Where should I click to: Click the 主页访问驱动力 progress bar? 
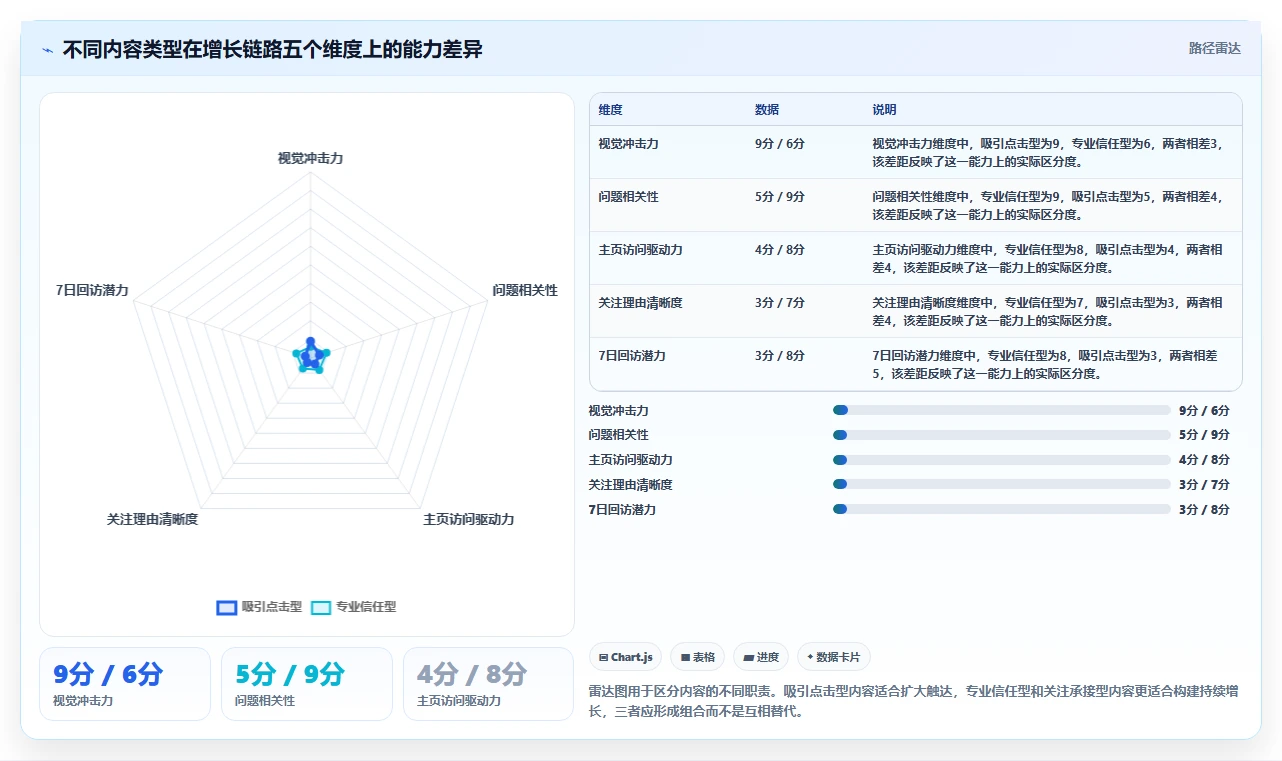(x=1001, y=460)
